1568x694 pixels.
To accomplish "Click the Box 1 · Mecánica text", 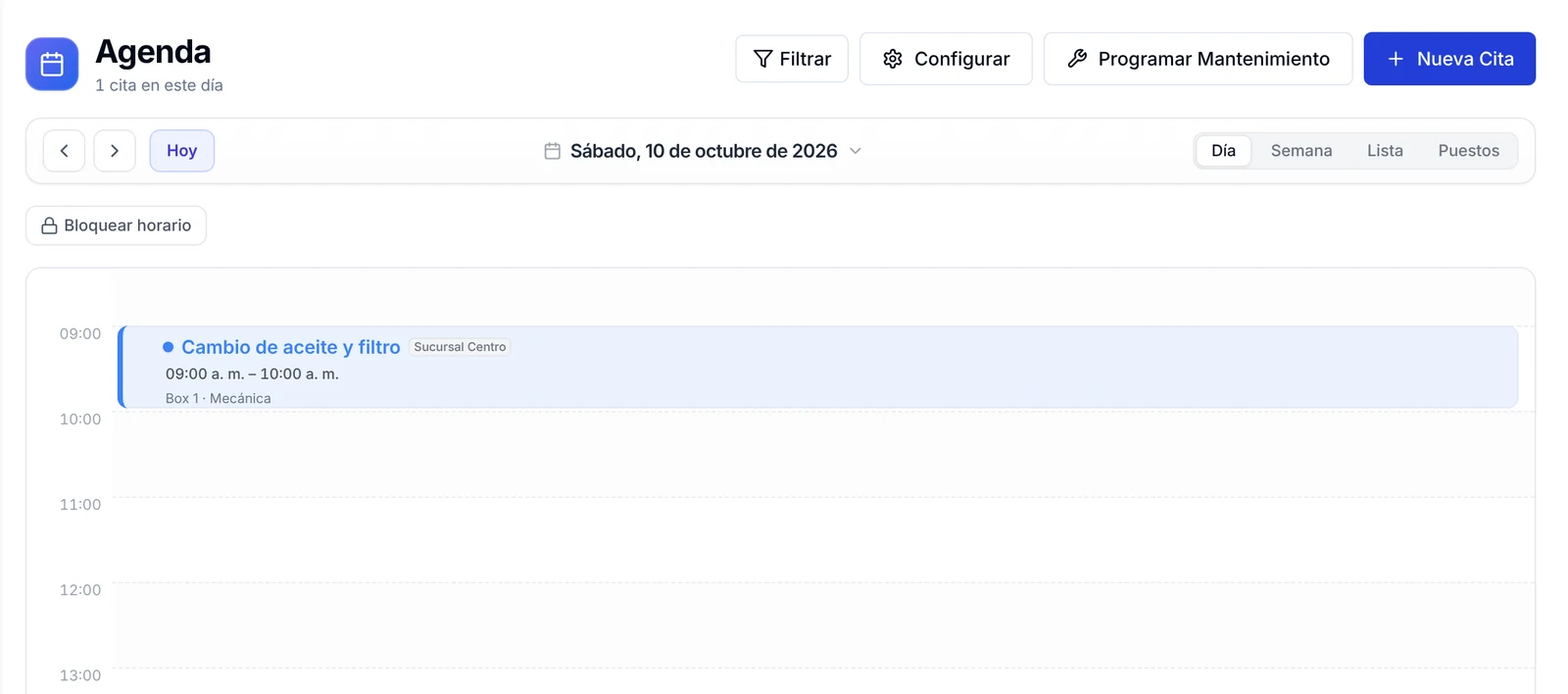I will (218, 398).
